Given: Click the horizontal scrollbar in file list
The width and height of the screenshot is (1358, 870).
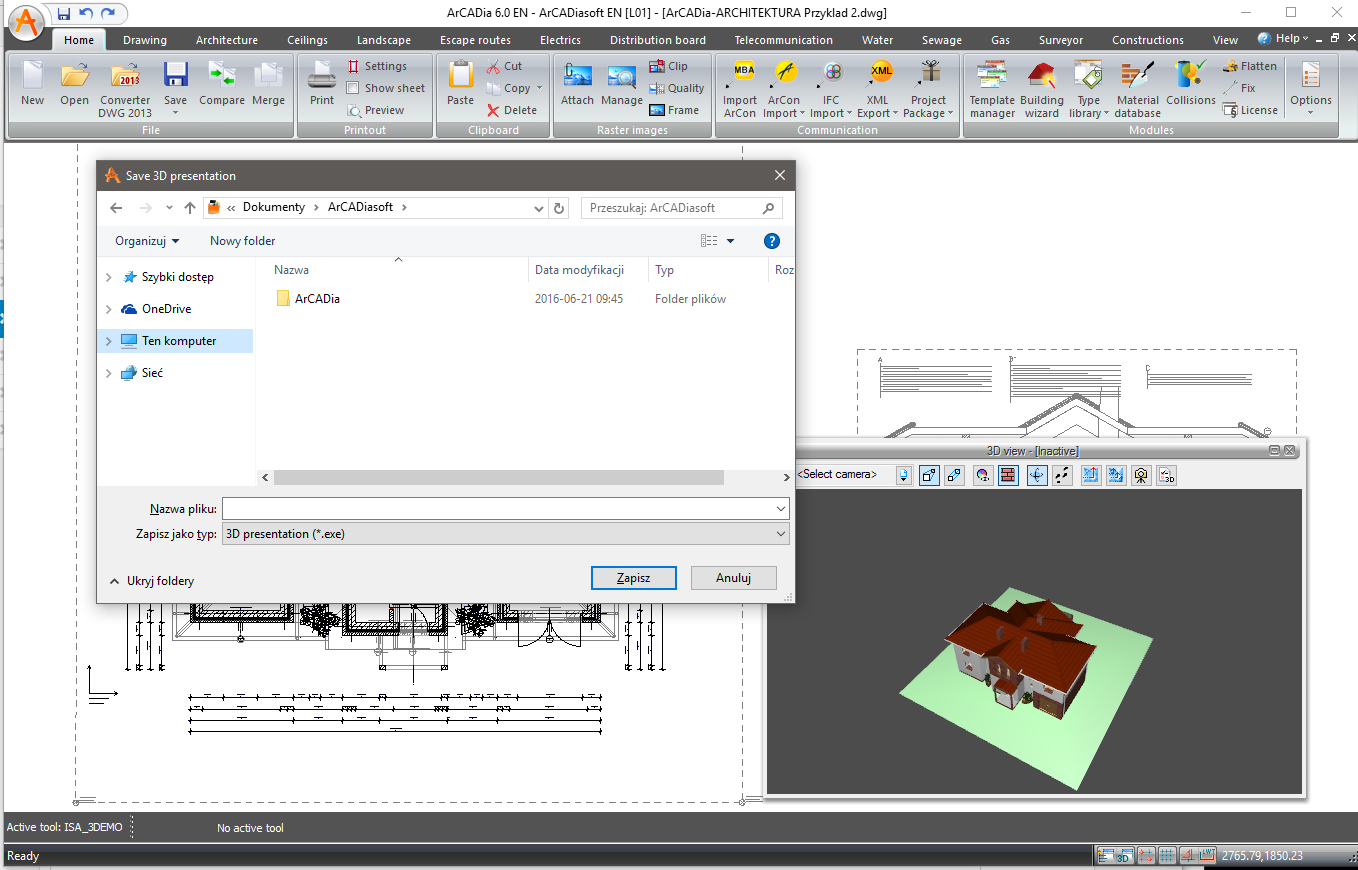Looking at the screenshot, I should click(x=498, y=478).
